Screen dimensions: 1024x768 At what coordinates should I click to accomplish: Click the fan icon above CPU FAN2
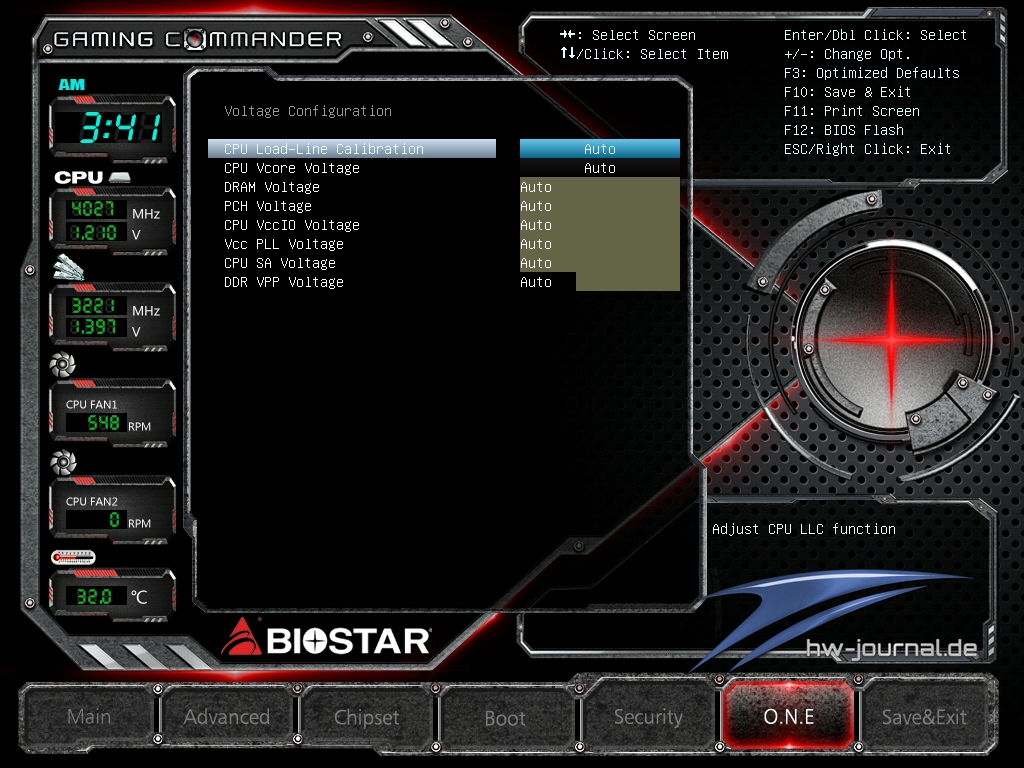tap(63, 462)
